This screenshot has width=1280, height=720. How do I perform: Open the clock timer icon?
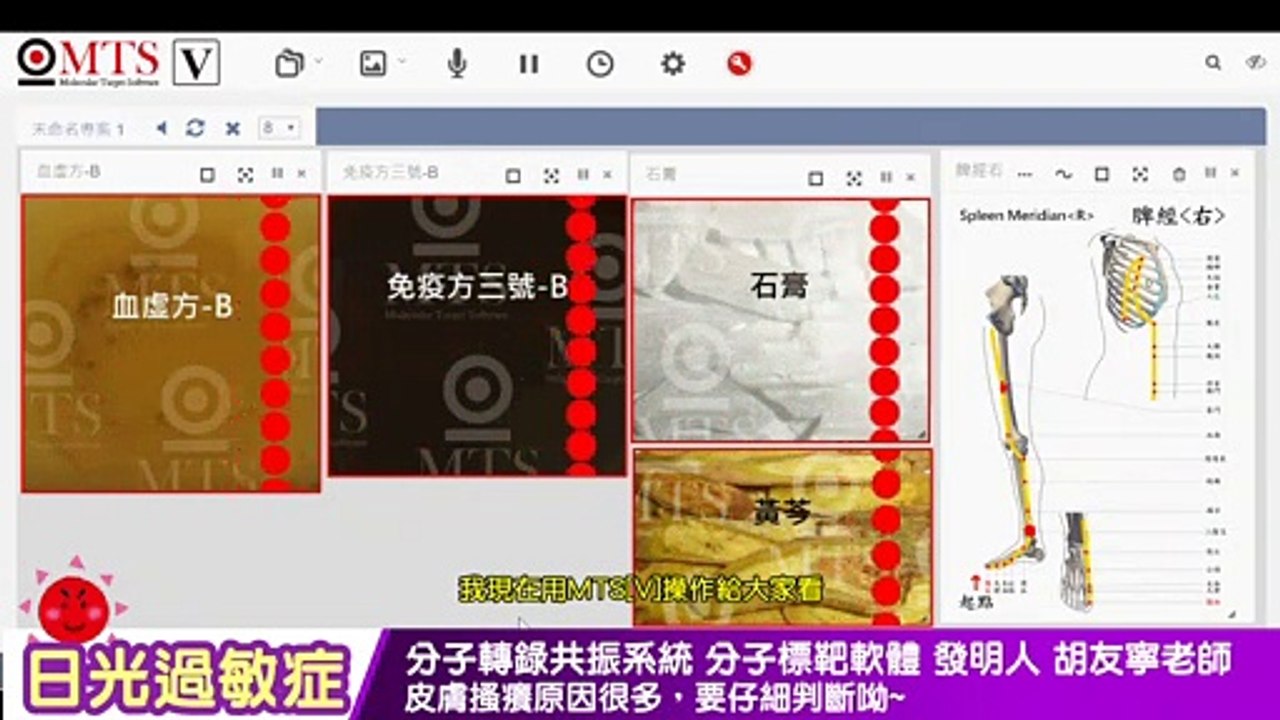(x=600, y=64)
